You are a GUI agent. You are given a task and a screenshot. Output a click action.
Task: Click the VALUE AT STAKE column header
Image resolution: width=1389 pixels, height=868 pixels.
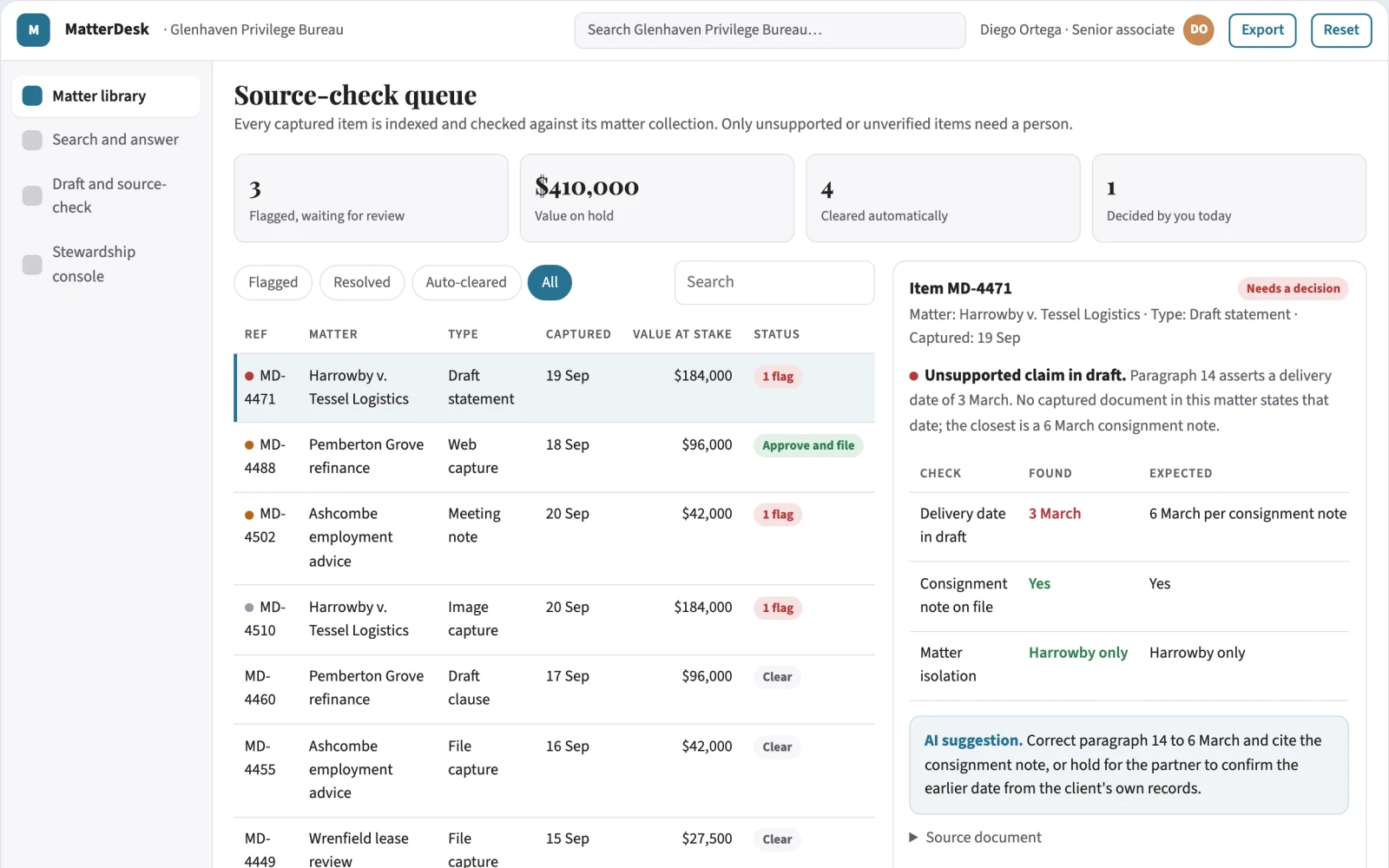[682, 334]
